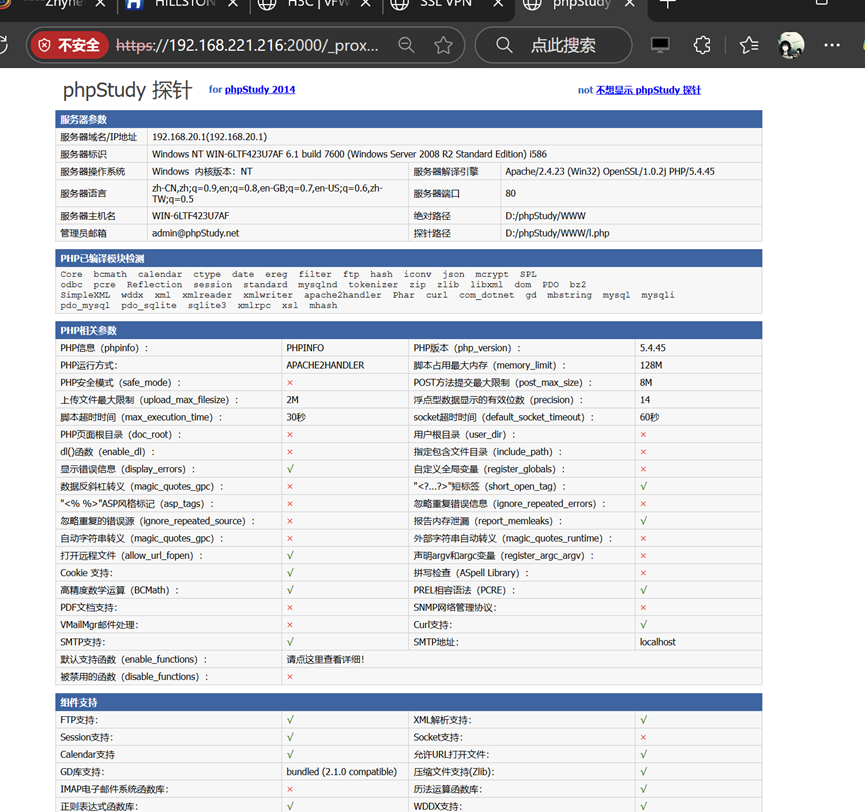Open the browser extensions puzzle icon
Image resolution: width=865 pixels, height=812 pixels.
702,45
